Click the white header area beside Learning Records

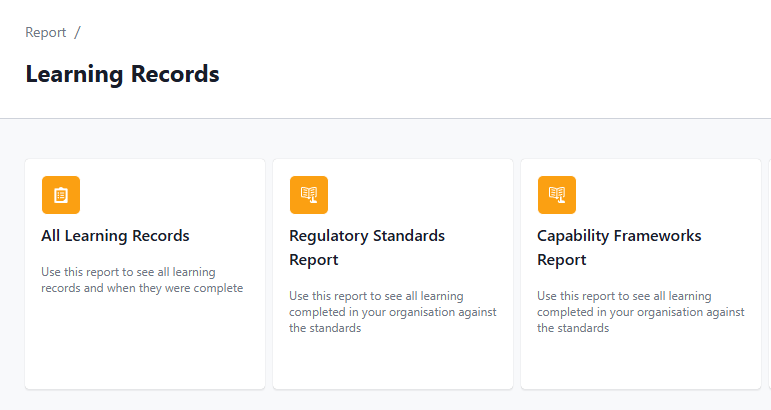[492, 74]
